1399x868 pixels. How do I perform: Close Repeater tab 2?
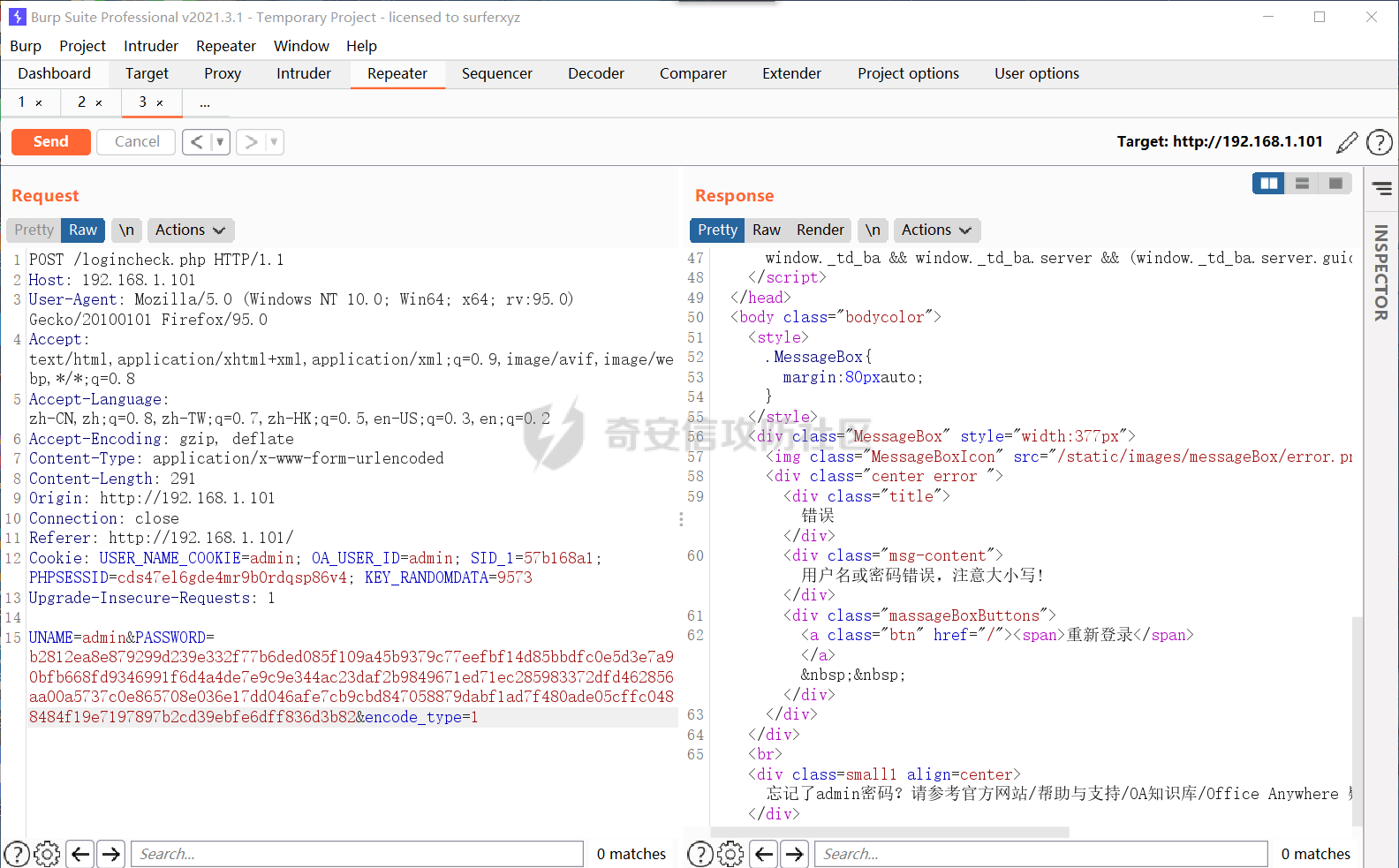pos(99,103)
